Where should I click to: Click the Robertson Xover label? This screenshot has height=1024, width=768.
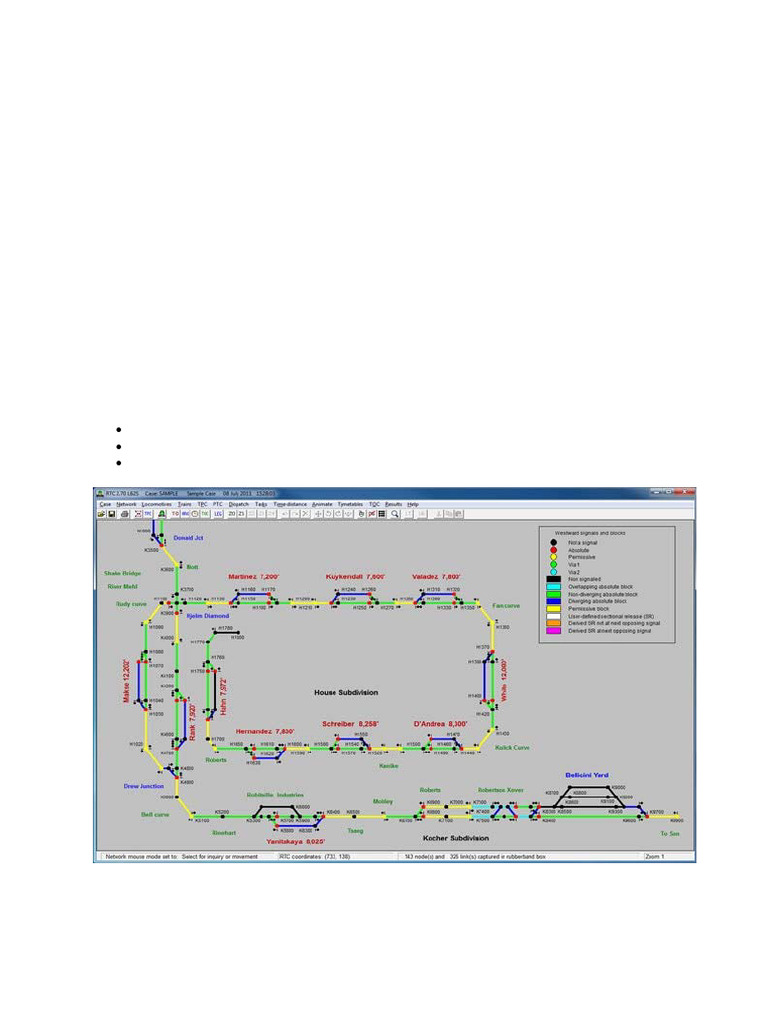(x=501, y=790)
